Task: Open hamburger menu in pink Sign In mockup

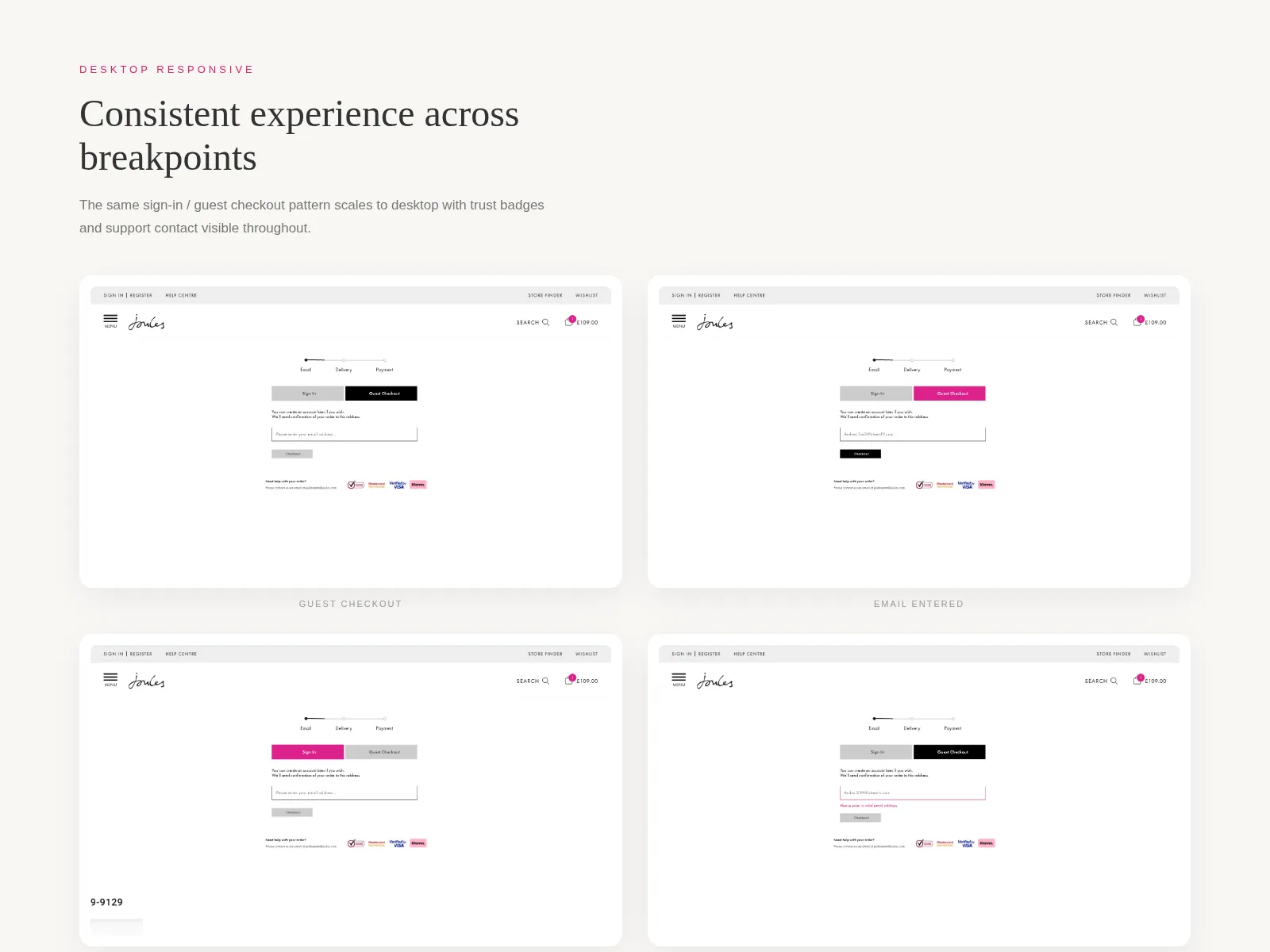Action: pos(110,680)
